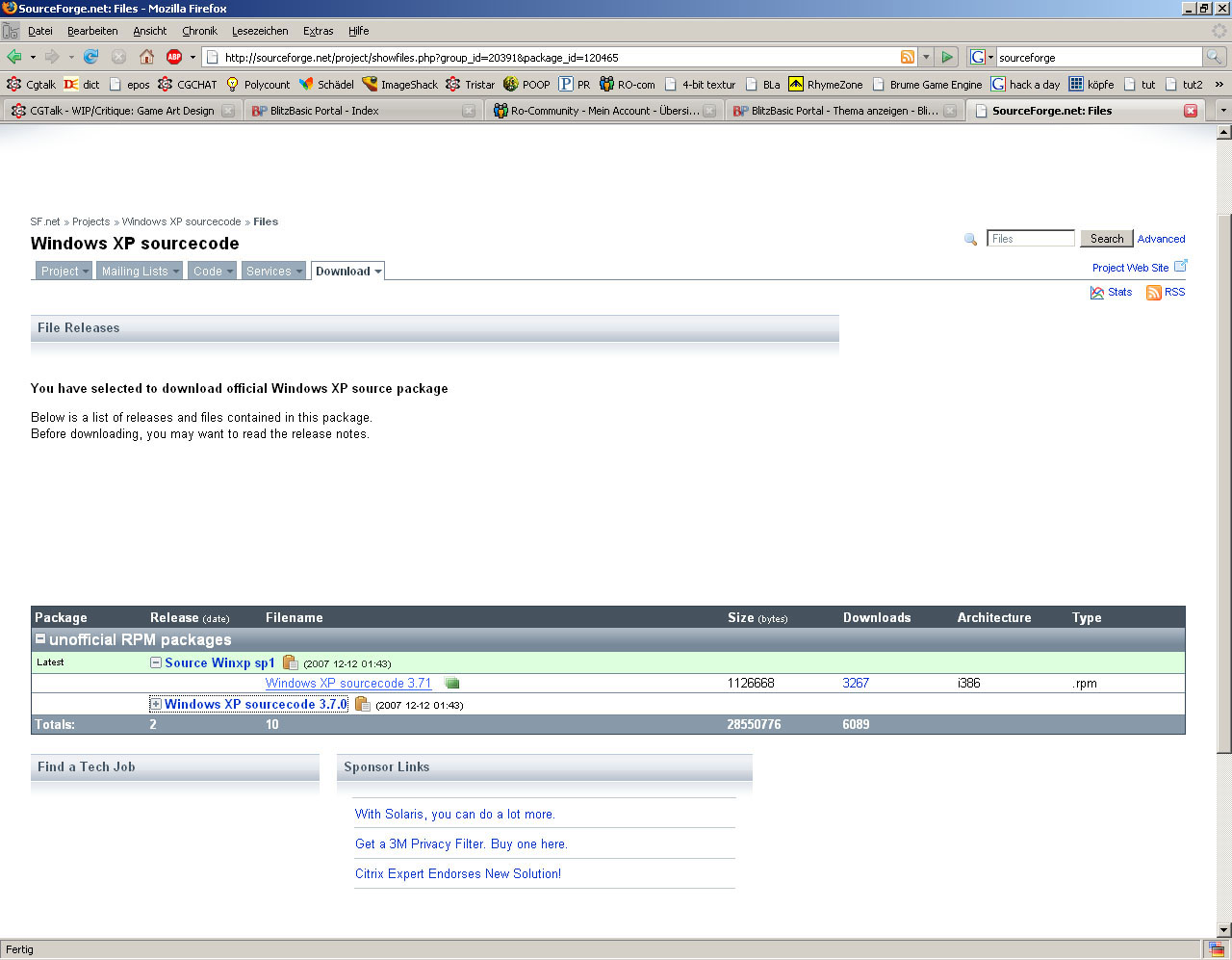Open the sidebar toggle icon in the menu bar
Image resolution: width=1232 pixels, height=960 pixels.
pyautogui.click(x=11, y=31)
